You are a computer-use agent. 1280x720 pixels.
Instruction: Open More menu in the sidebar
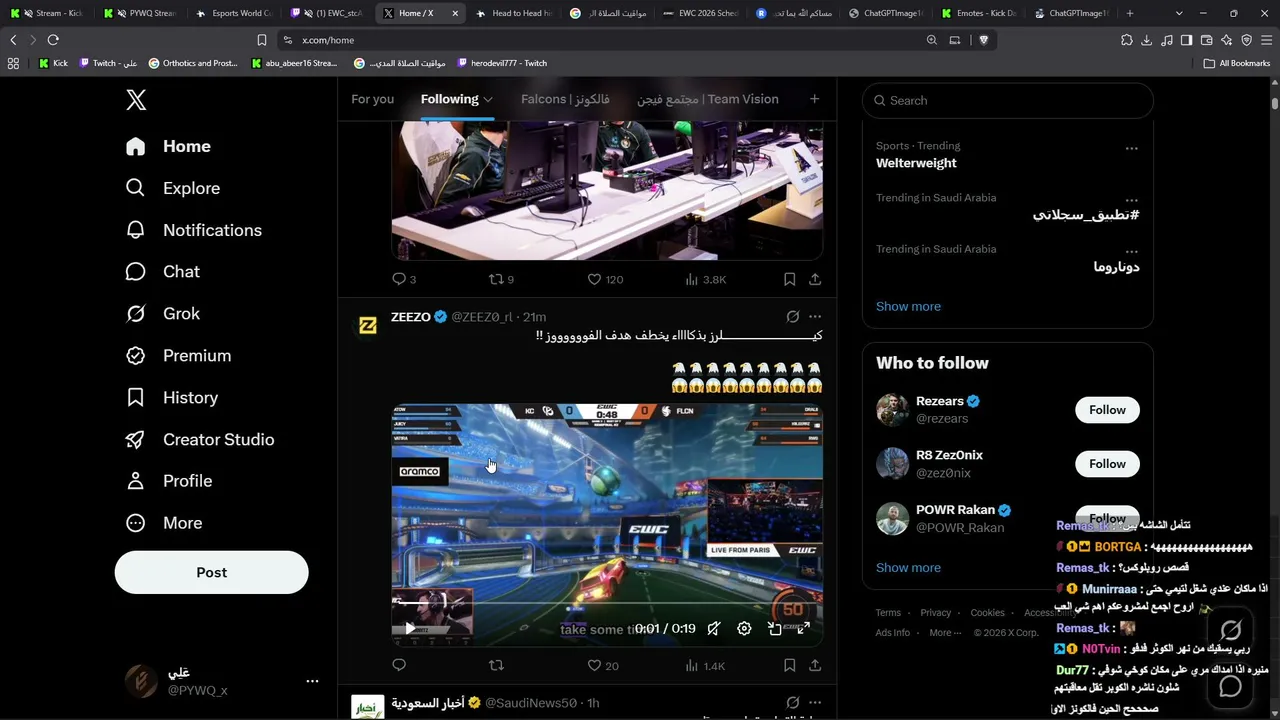pyautogui.click(x=164, y=523)
